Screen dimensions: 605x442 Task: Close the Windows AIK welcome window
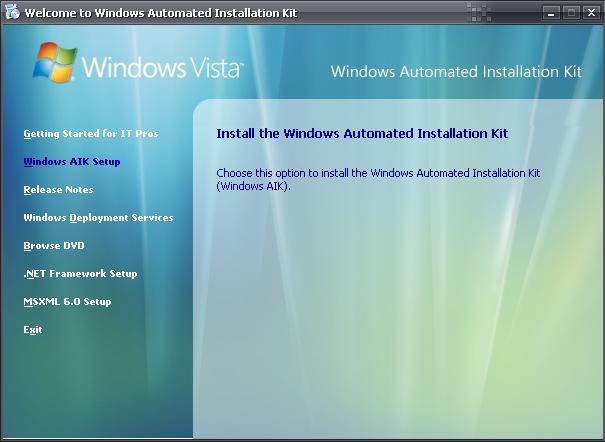pos(591,13)
